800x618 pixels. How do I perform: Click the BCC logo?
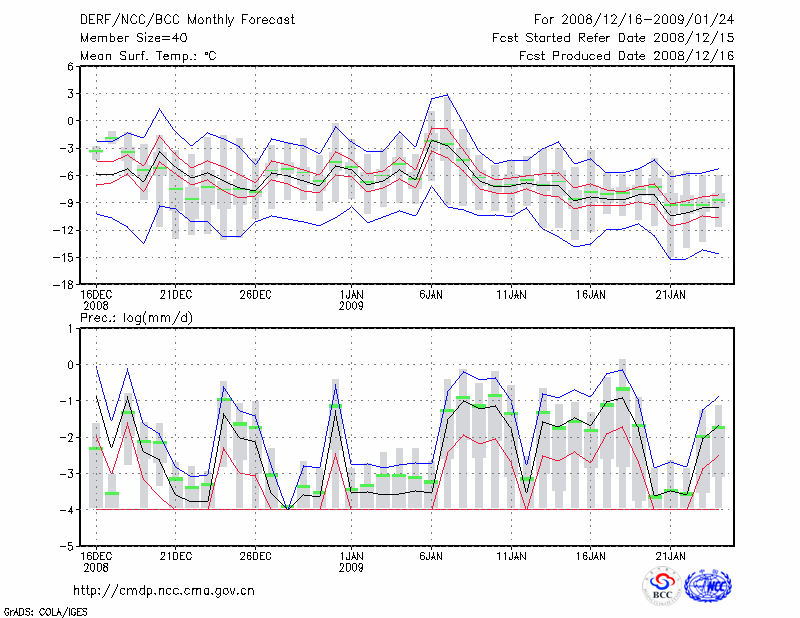(662, 588)
